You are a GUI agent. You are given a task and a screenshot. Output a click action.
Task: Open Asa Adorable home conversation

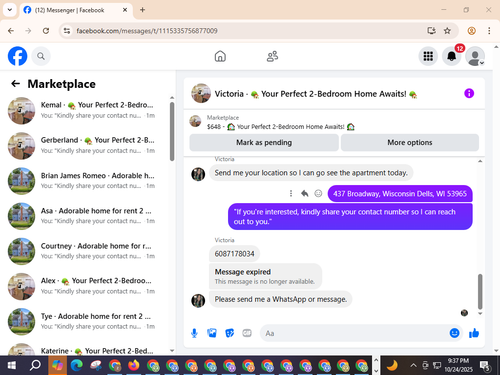click(87, 216)
